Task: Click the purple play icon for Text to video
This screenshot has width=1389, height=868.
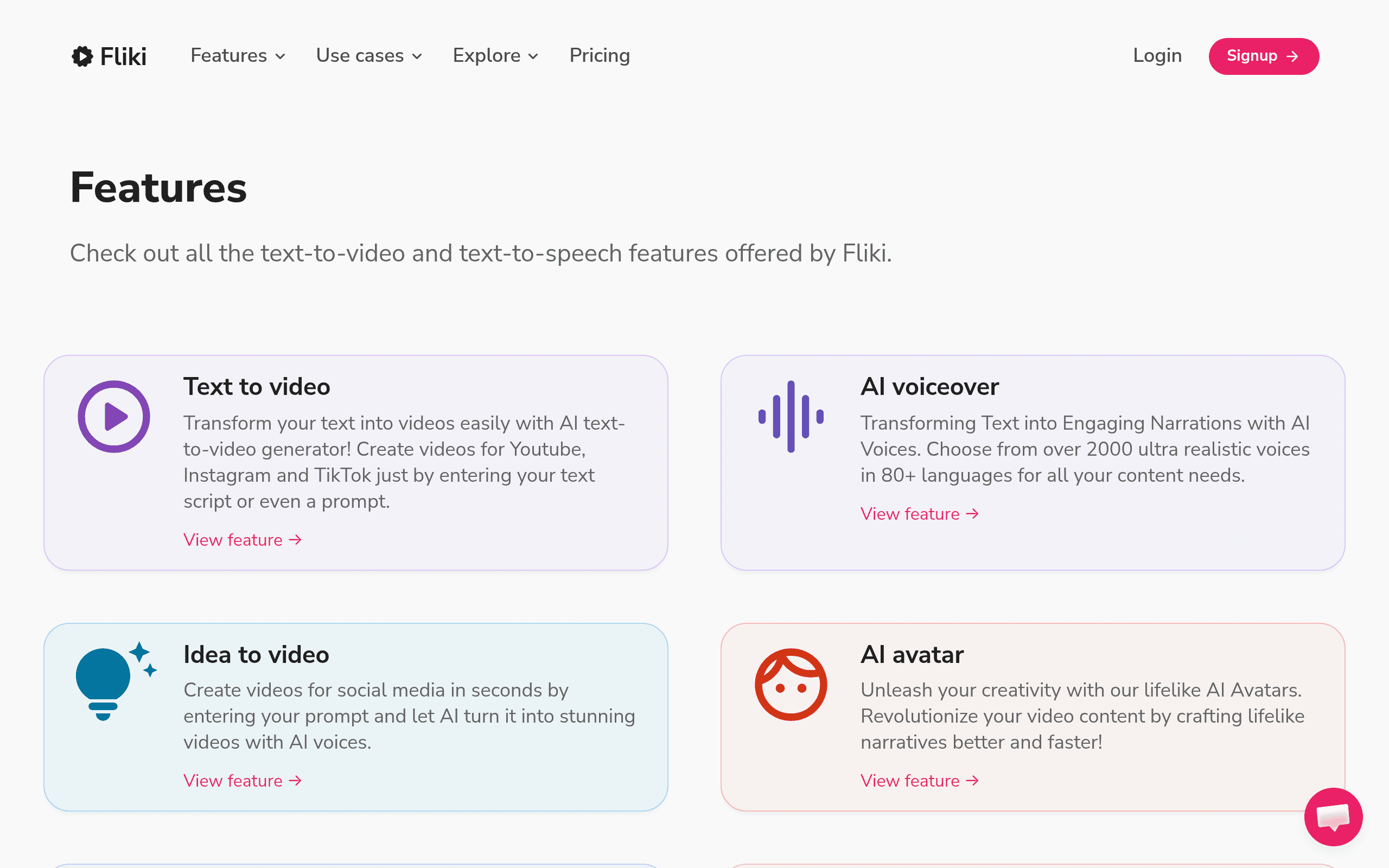Action: tap(113, 416)
